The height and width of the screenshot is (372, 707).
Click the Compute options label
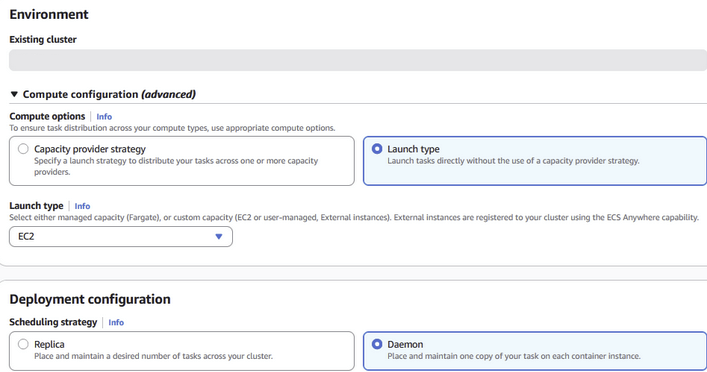pyautogui.click(x=47, y=116)
